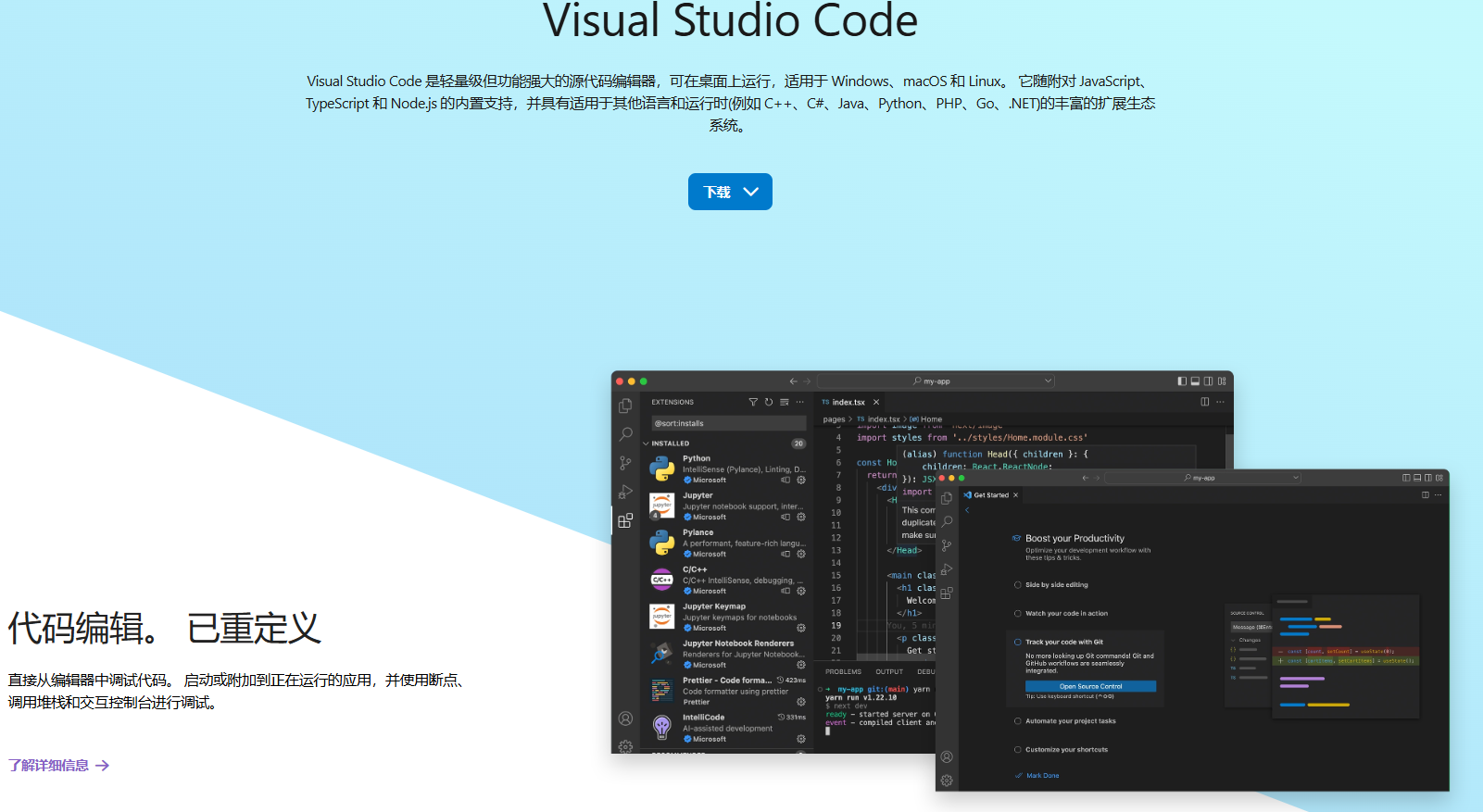Follow the 了解详细信息 link

tap(59, 766)
